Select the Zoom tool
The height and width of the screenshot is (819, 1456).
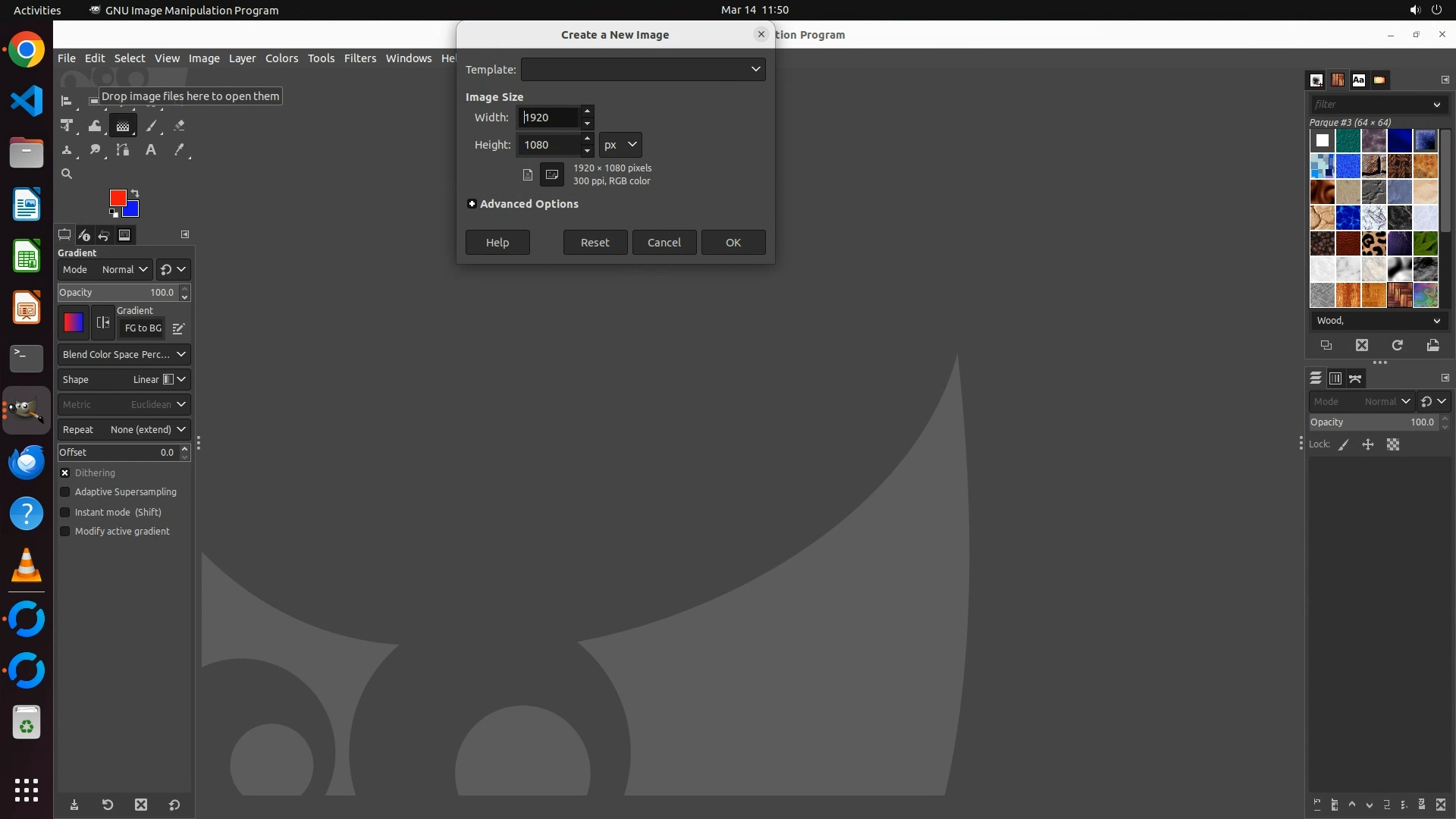pyautogui.click(x=67, y=174)
